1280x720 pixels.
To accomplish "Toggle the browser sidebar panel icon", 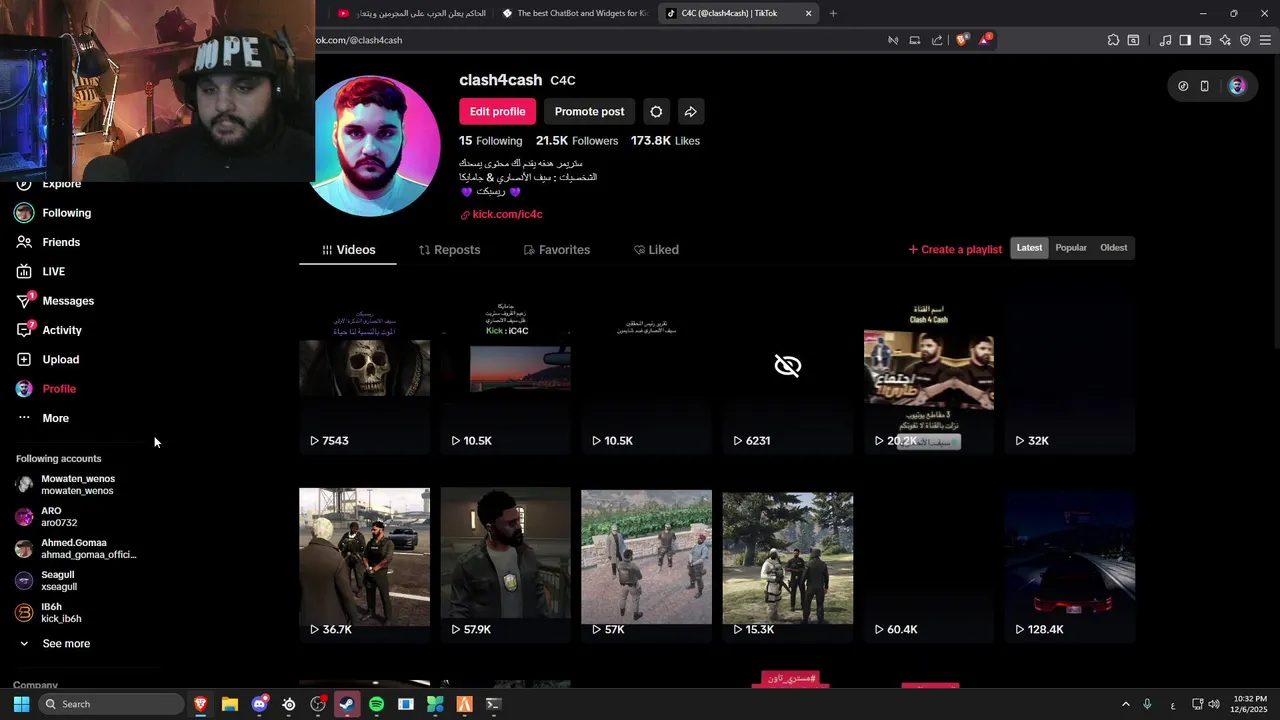I will click(1185, 40).
